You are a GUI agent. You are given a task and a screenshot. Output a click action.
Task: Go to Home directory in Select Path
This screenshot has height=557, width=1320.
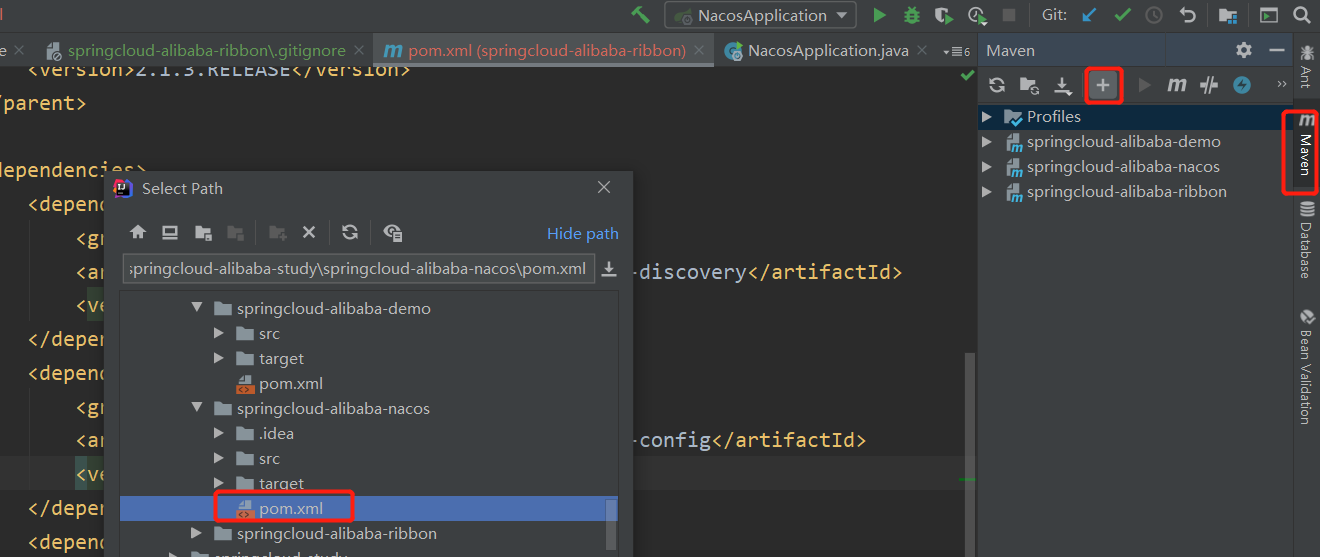coord(138,232)
